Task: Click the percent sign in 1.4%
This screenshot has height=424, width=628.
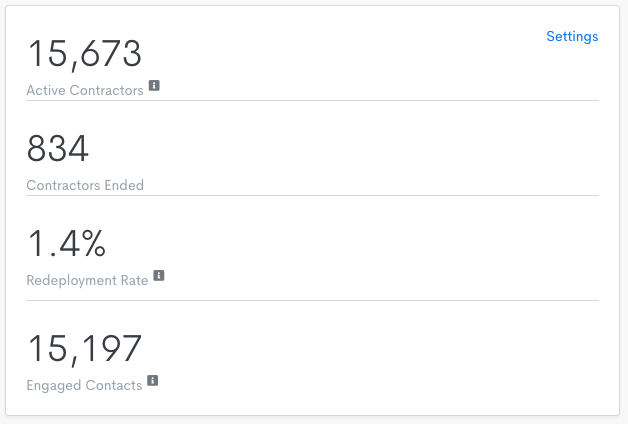Action: (91, 244)
